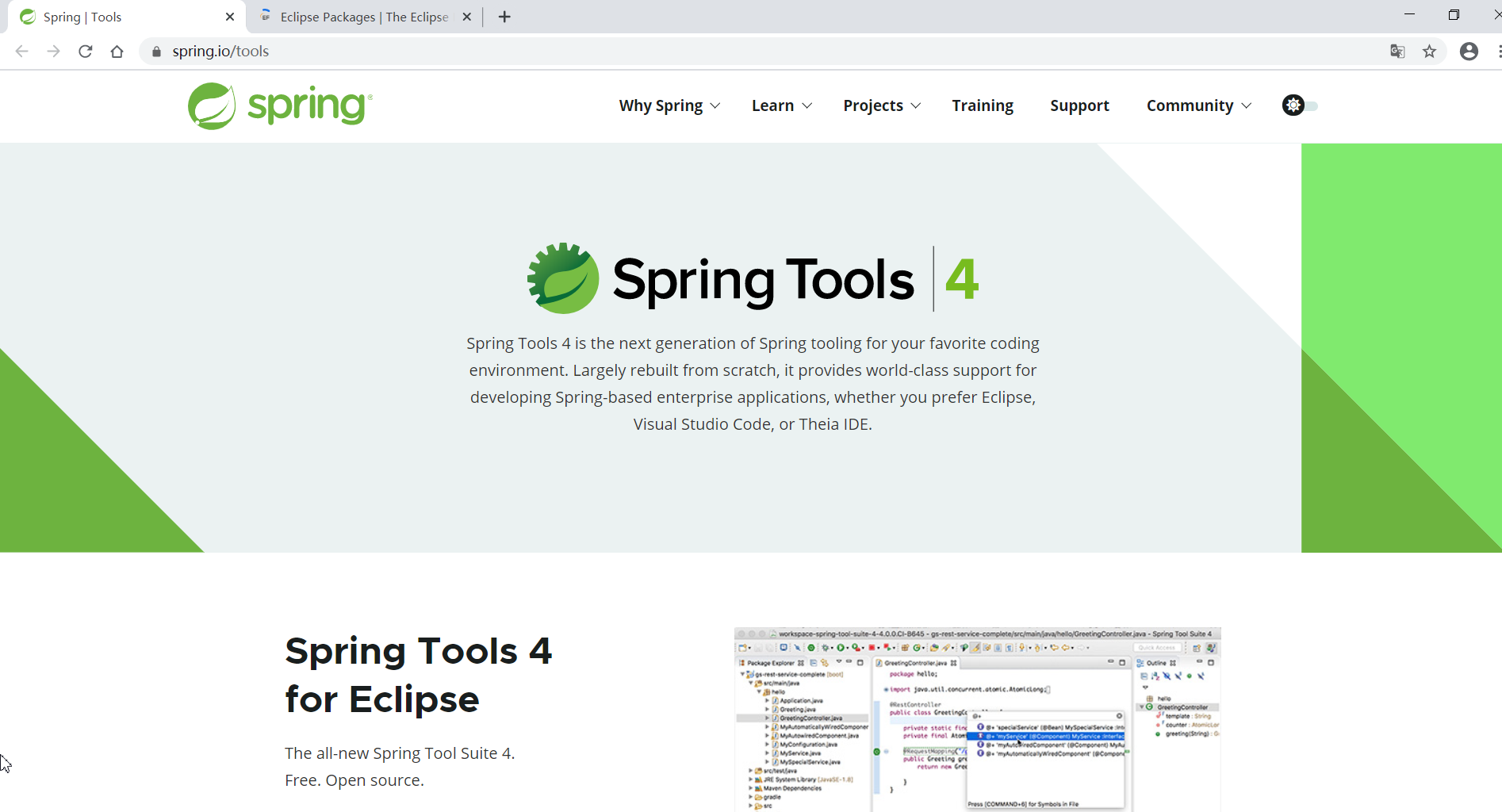Image resolution: width=1502 pixels, height=812 pixels.
Task: Go back with the browser back arrow
Action: click(22, 52)
